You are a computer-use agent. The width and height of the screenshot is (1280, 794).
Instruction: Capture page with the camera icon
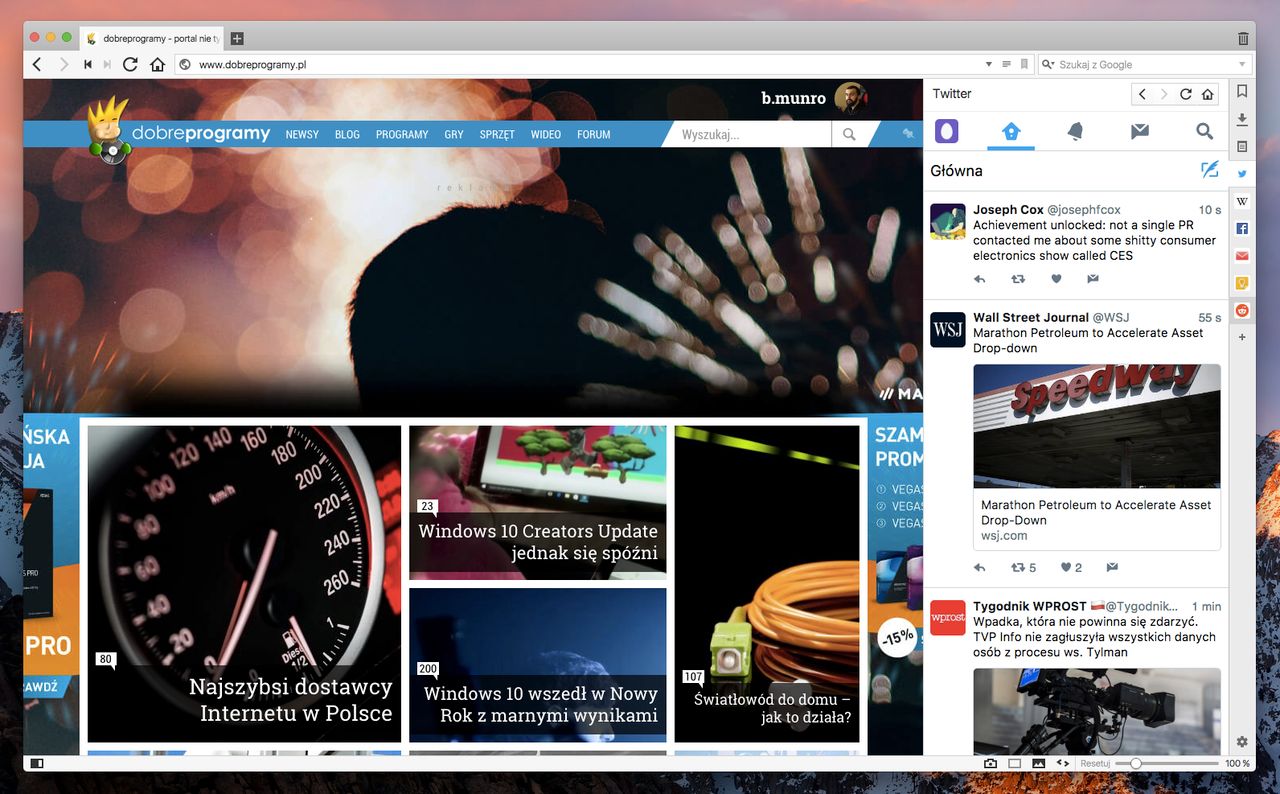(x=990, y=763)
